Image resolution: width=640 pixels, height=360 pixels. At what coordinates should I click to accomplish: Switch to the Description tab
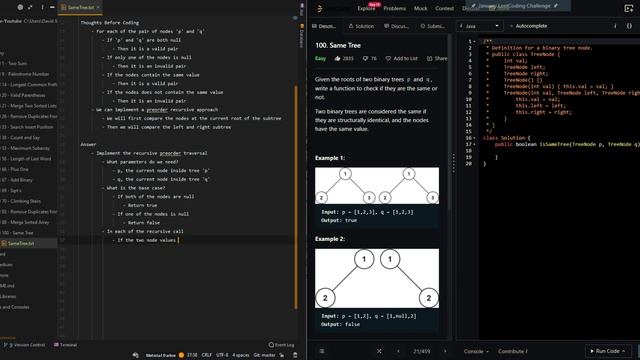[x=324, y=26]
